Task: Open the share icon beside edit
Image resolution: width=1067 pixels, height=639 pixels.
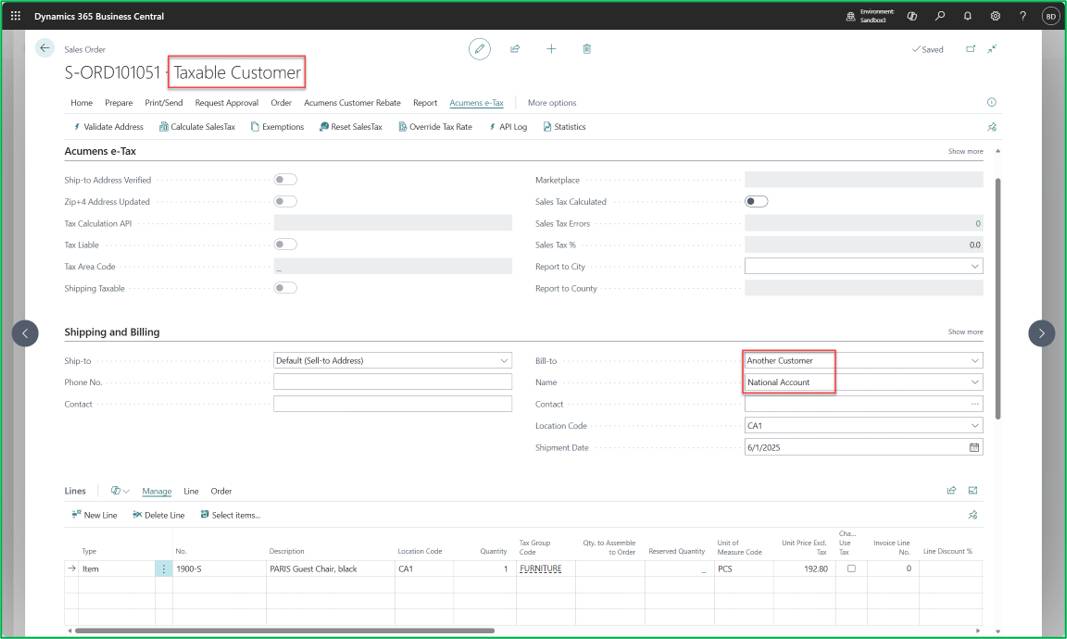Action: pos(515,49)
